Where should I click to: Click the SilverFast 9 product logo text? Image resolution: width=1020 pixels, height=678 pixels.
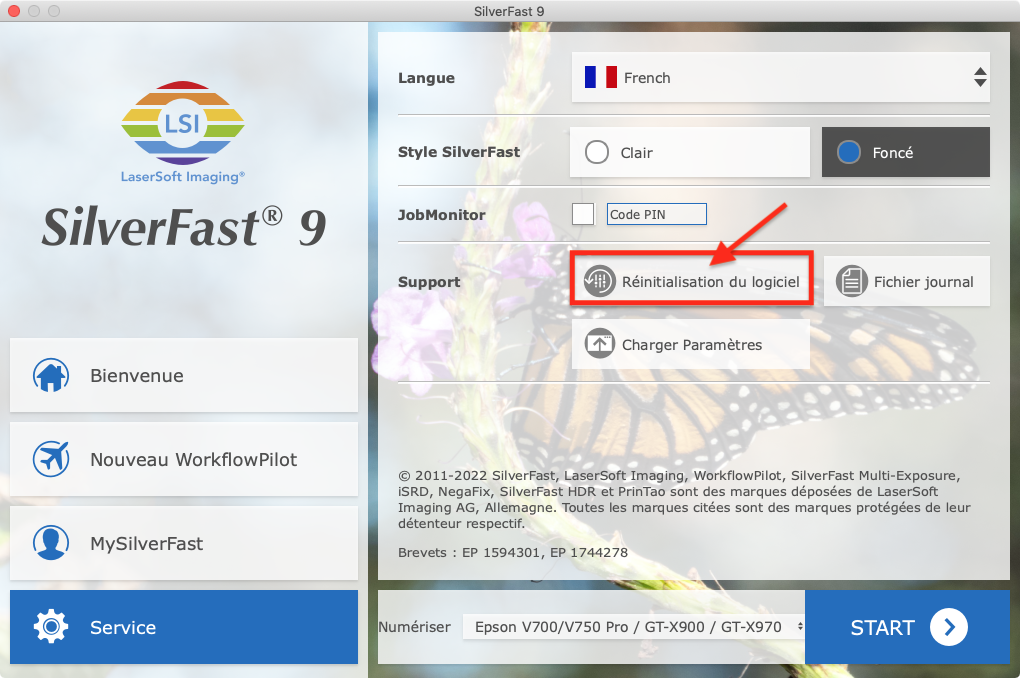click(183, 226)
